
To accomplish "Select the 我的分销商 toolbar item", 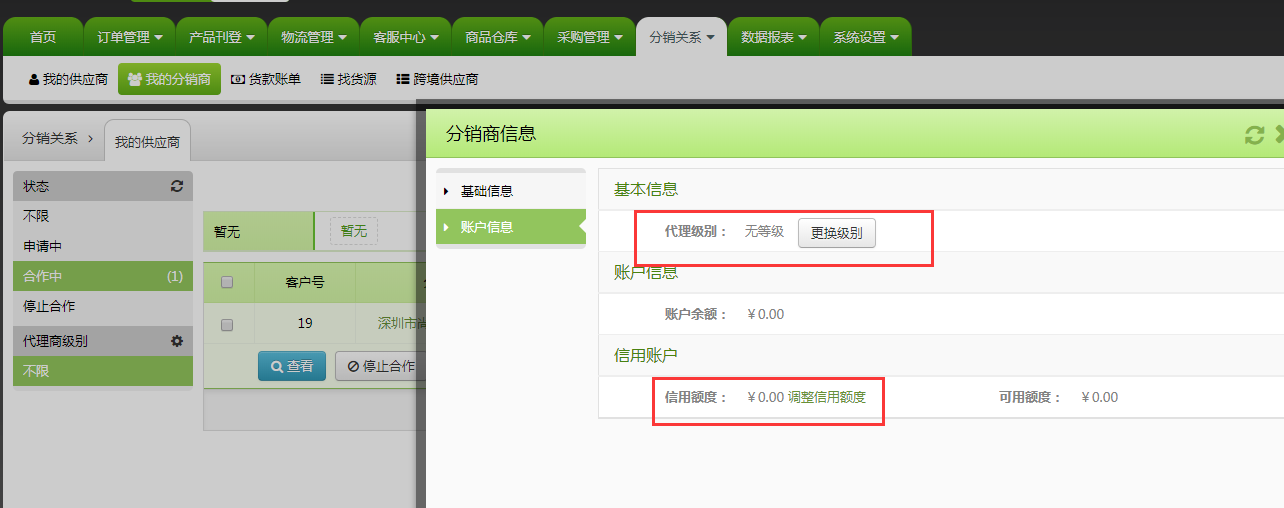I will pyautogui.click(x=169, y=79).
